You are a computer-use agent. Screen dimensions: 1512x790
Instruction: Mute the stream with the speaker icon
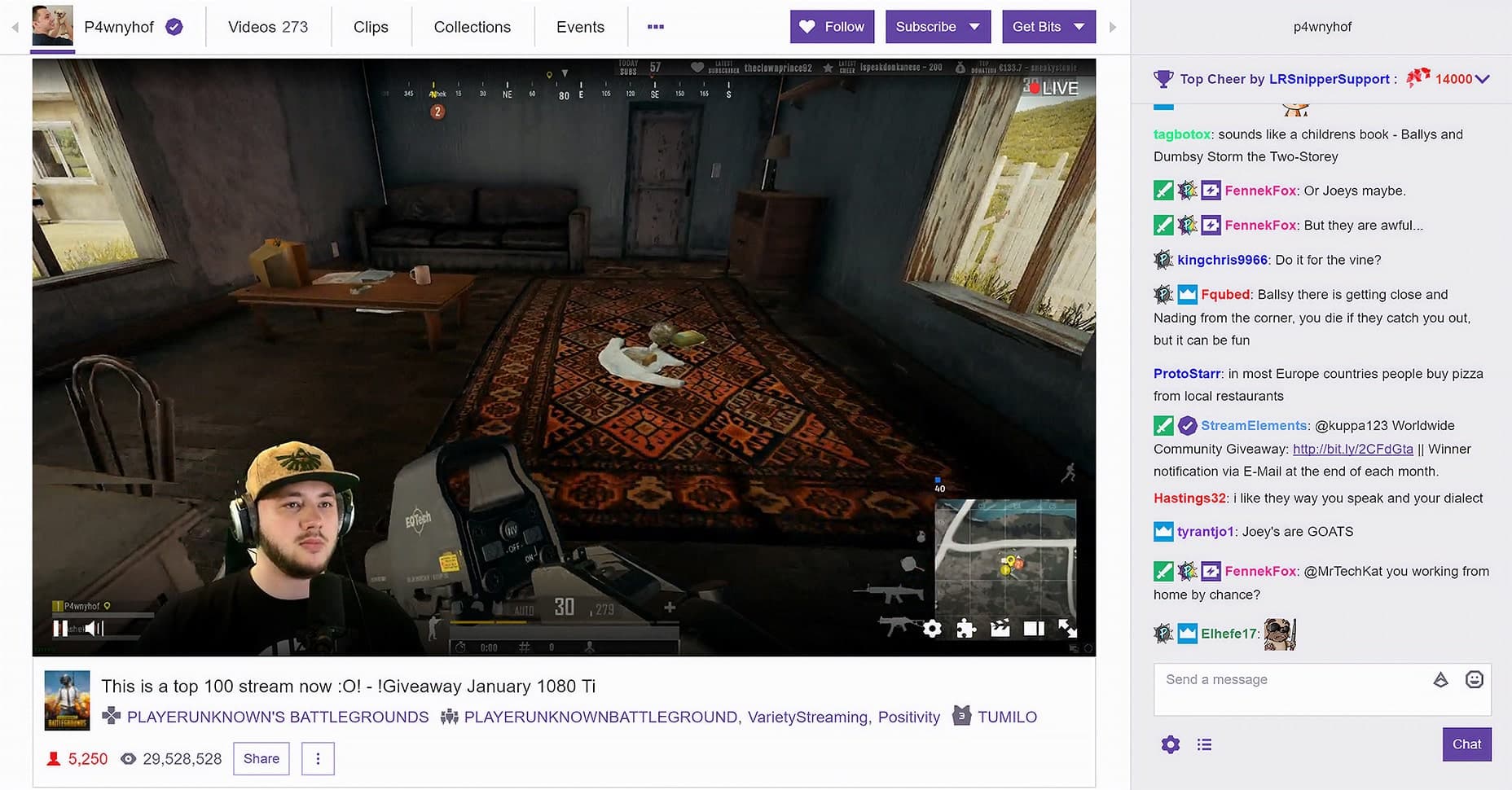[94, 629]
